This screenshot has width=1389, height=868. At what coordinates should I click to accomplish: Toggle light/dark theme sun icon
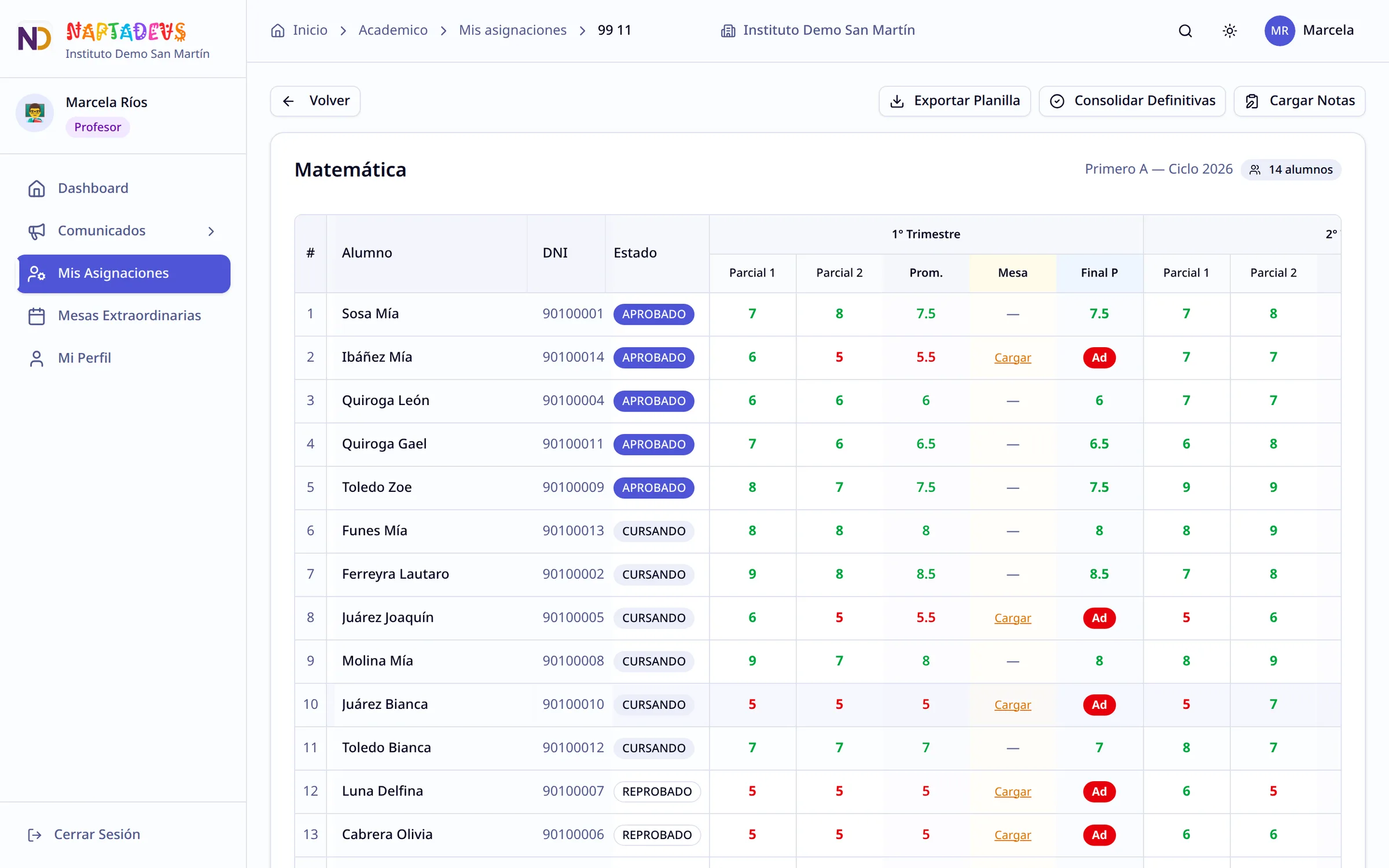point(1229,31)
